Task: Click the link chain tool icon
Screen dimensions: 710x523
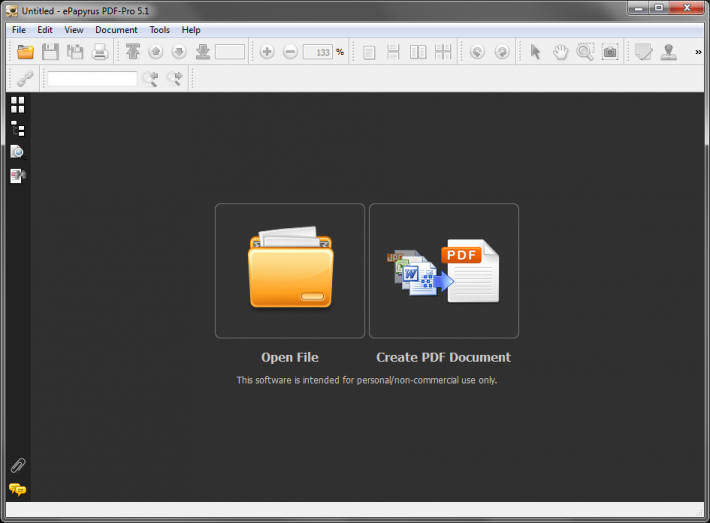Action: pyautogui.click(x=25, y=79)
